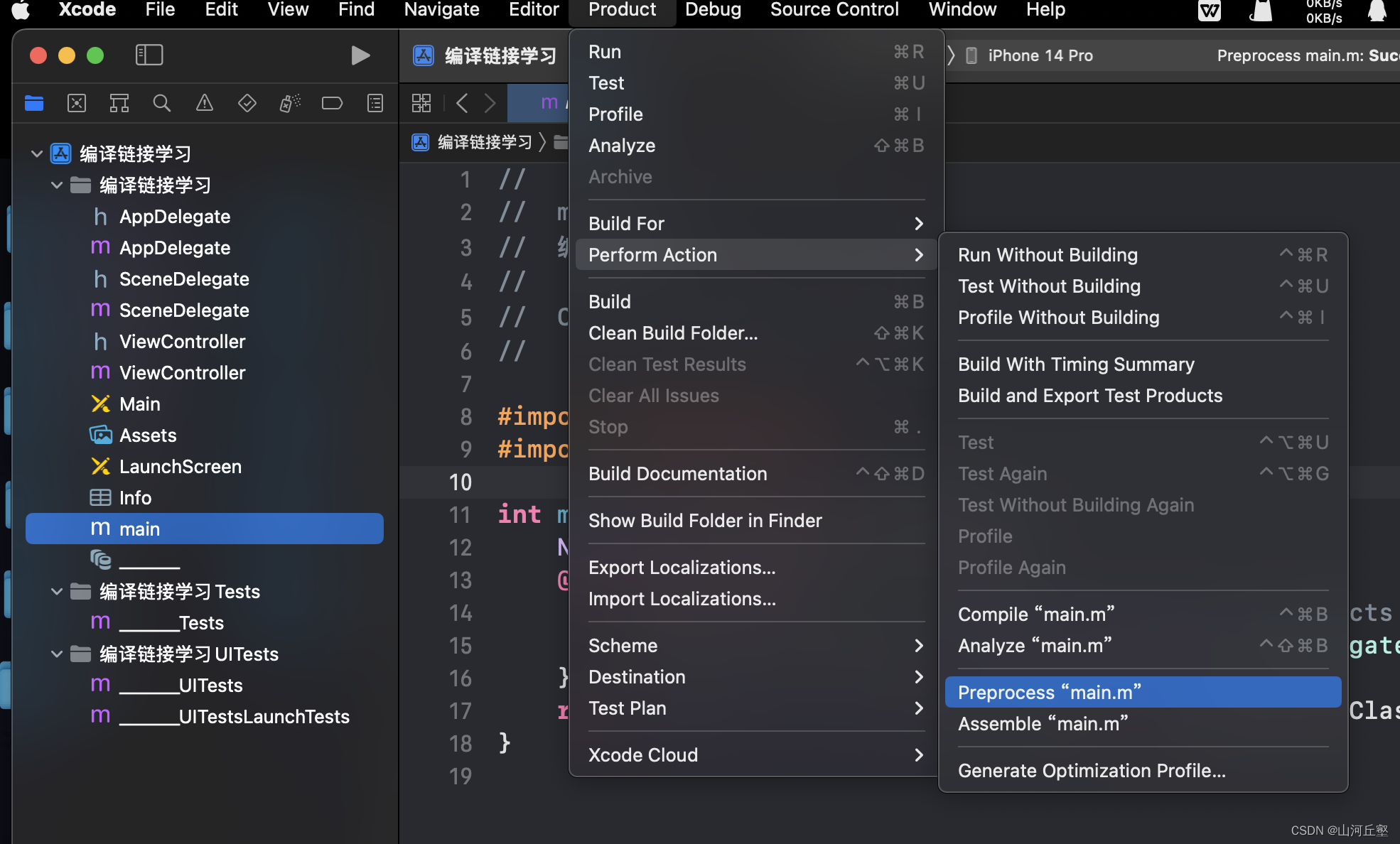Collapse the 编译链接学习 project root
This screenshot has height=844, width=1400.
37,153
